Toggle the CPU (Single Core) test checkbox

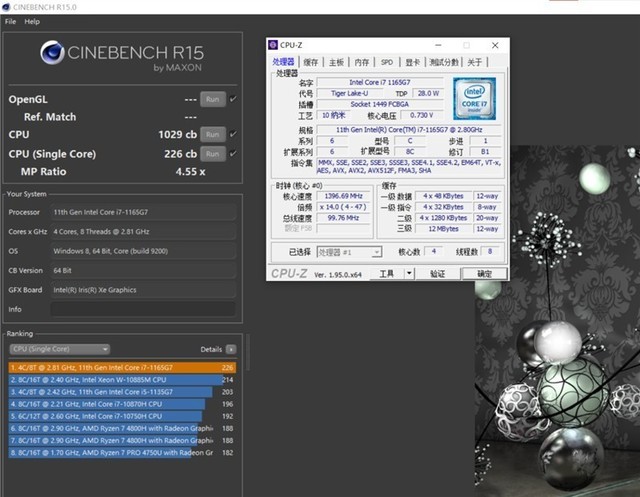[233, 154]
